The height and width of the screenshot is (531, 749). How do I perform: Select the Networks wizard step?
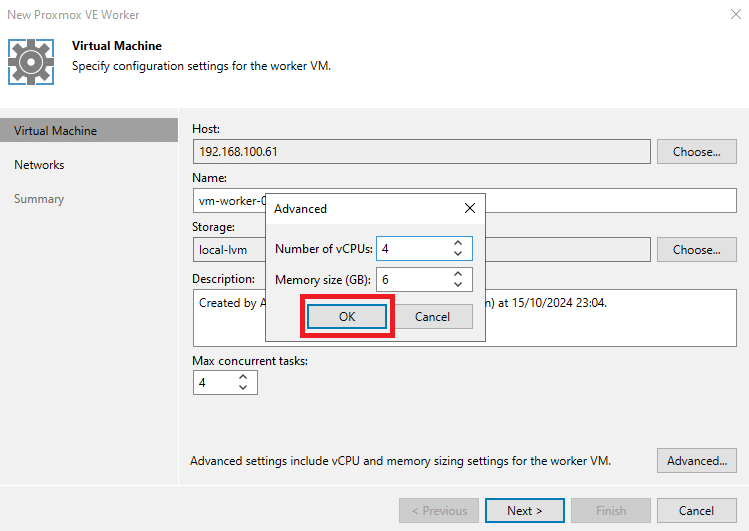click(39, 165)
